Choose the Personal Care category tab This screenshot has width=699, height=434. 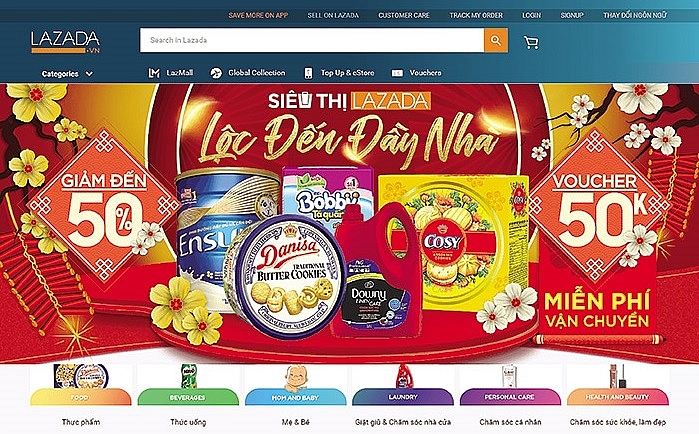510,397
